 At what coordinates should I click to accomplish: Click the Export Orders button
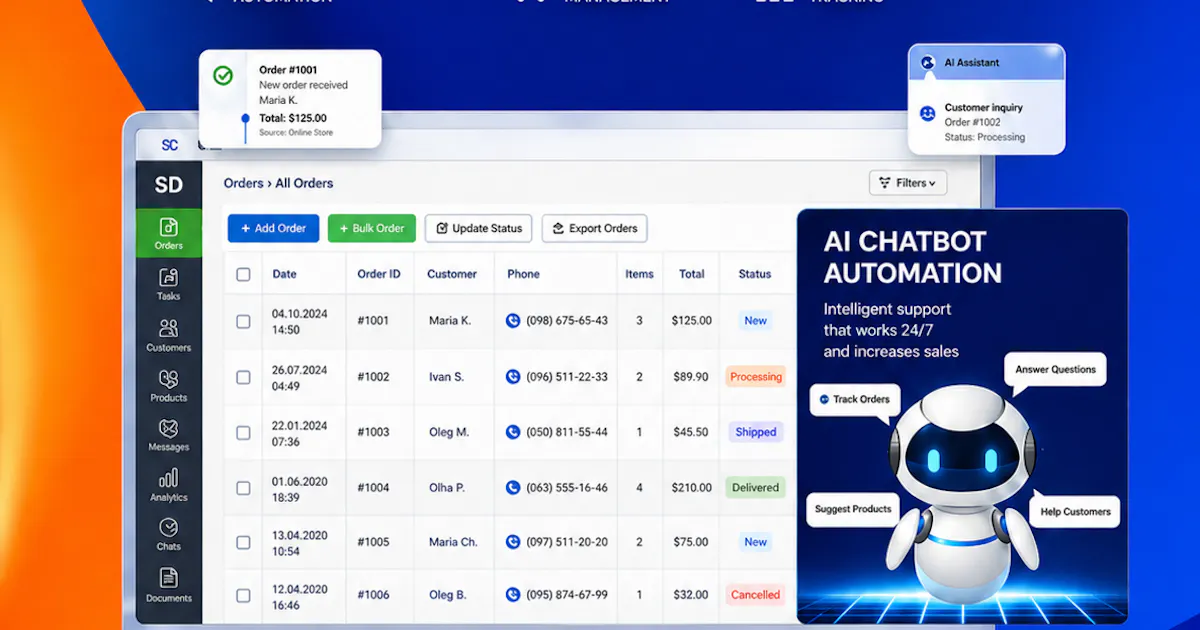(594, 228)
